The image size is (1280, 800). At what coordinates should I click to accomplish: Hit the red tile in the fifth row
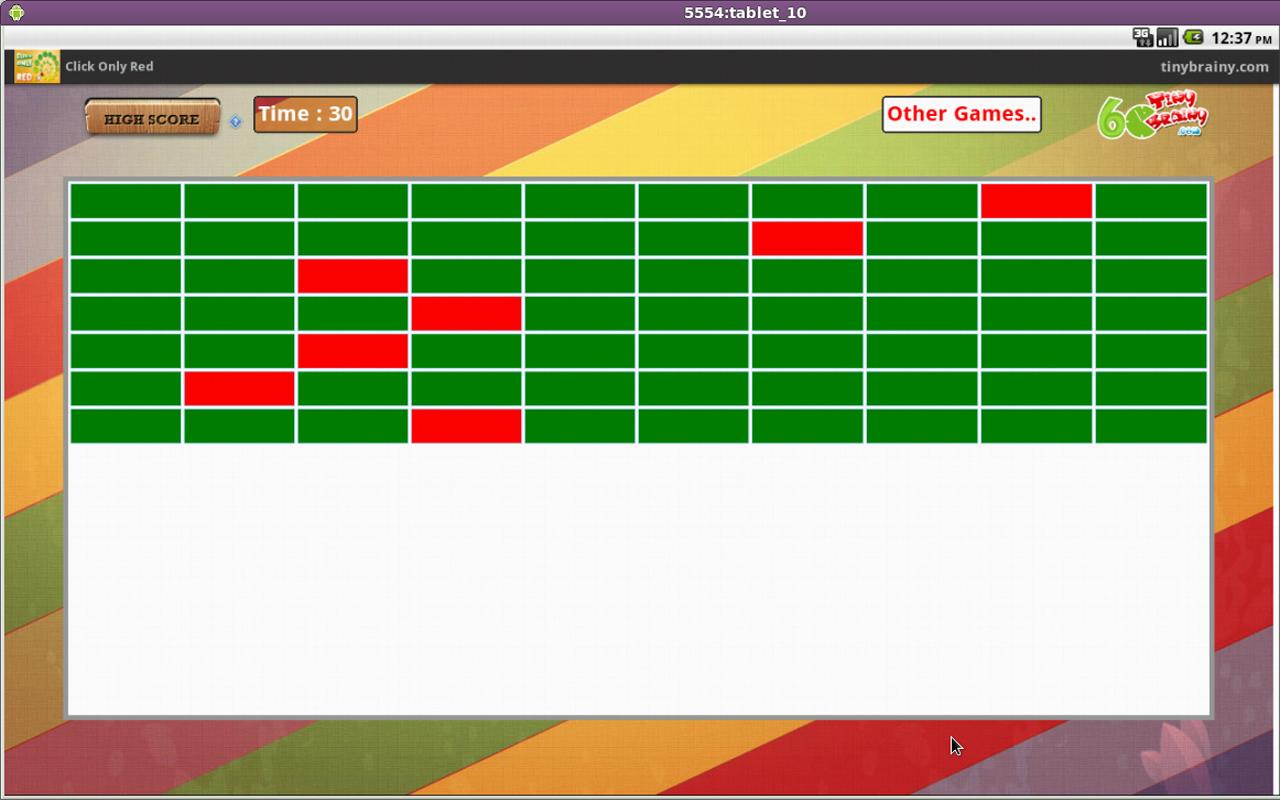pyautogui.click(x=353, y=351)
